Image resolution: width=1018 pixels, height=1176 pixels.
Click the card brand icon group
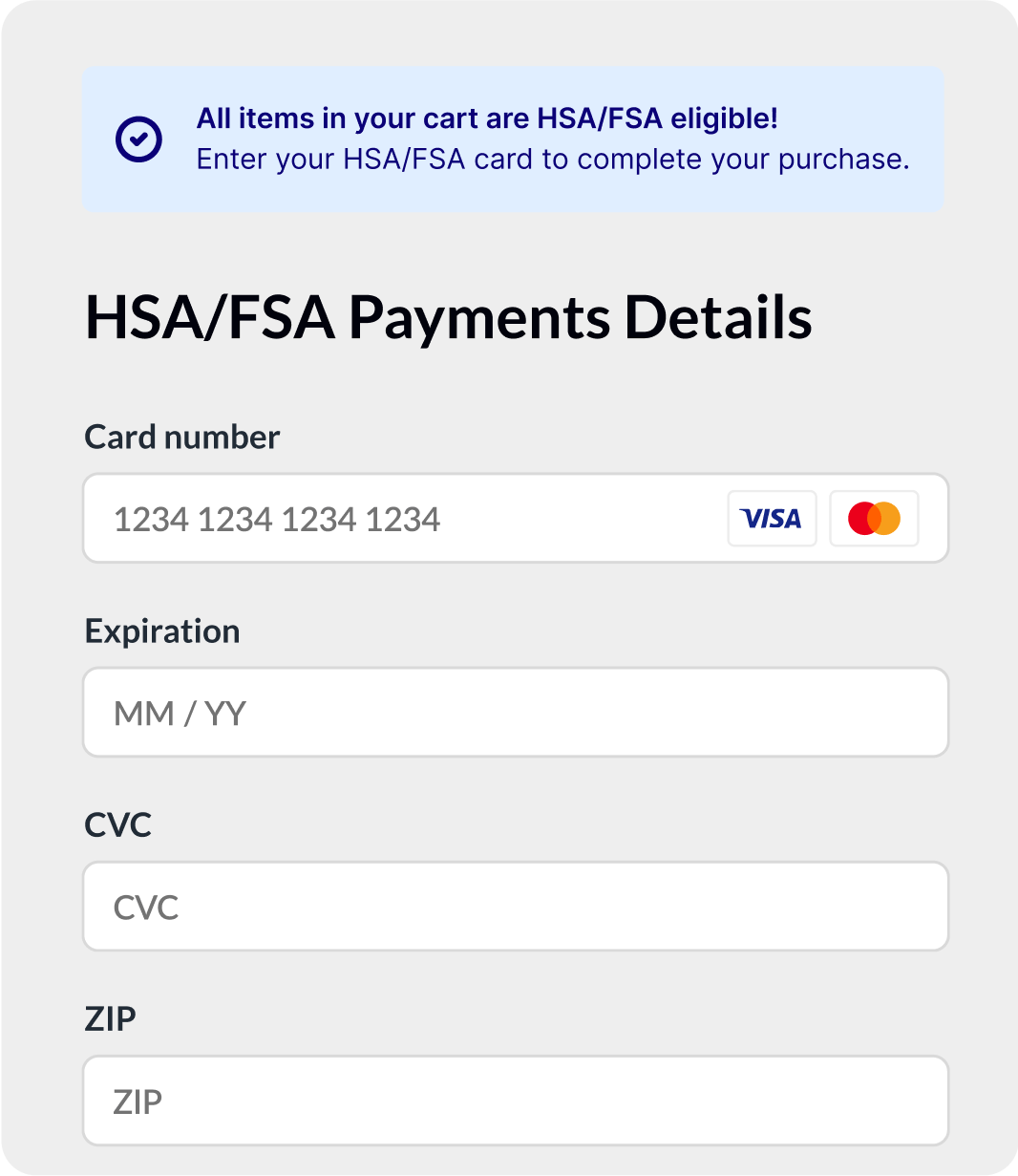pos(823,519)
